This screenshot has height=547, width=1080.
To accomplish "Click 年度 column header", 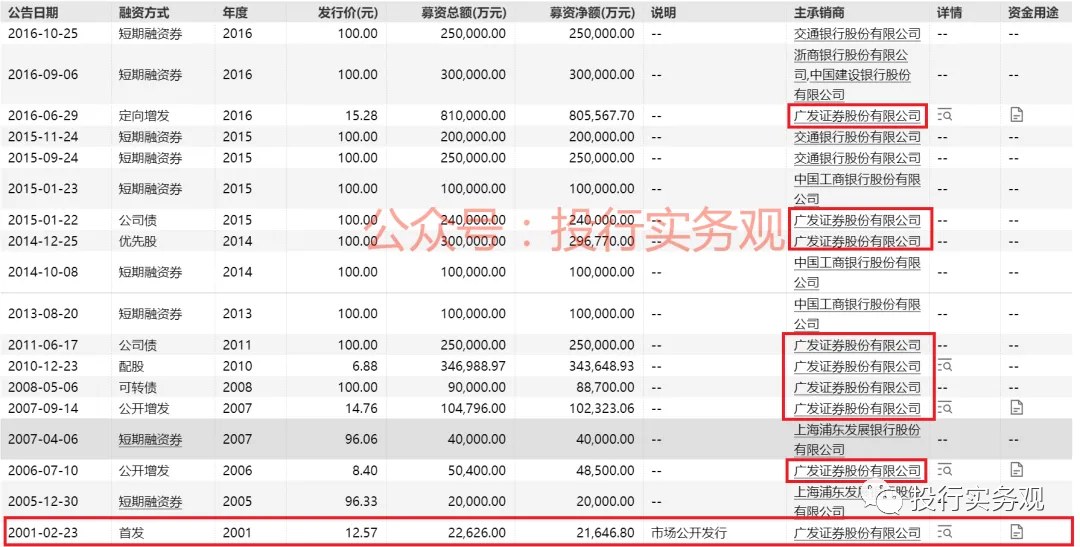I will [235, 12].
